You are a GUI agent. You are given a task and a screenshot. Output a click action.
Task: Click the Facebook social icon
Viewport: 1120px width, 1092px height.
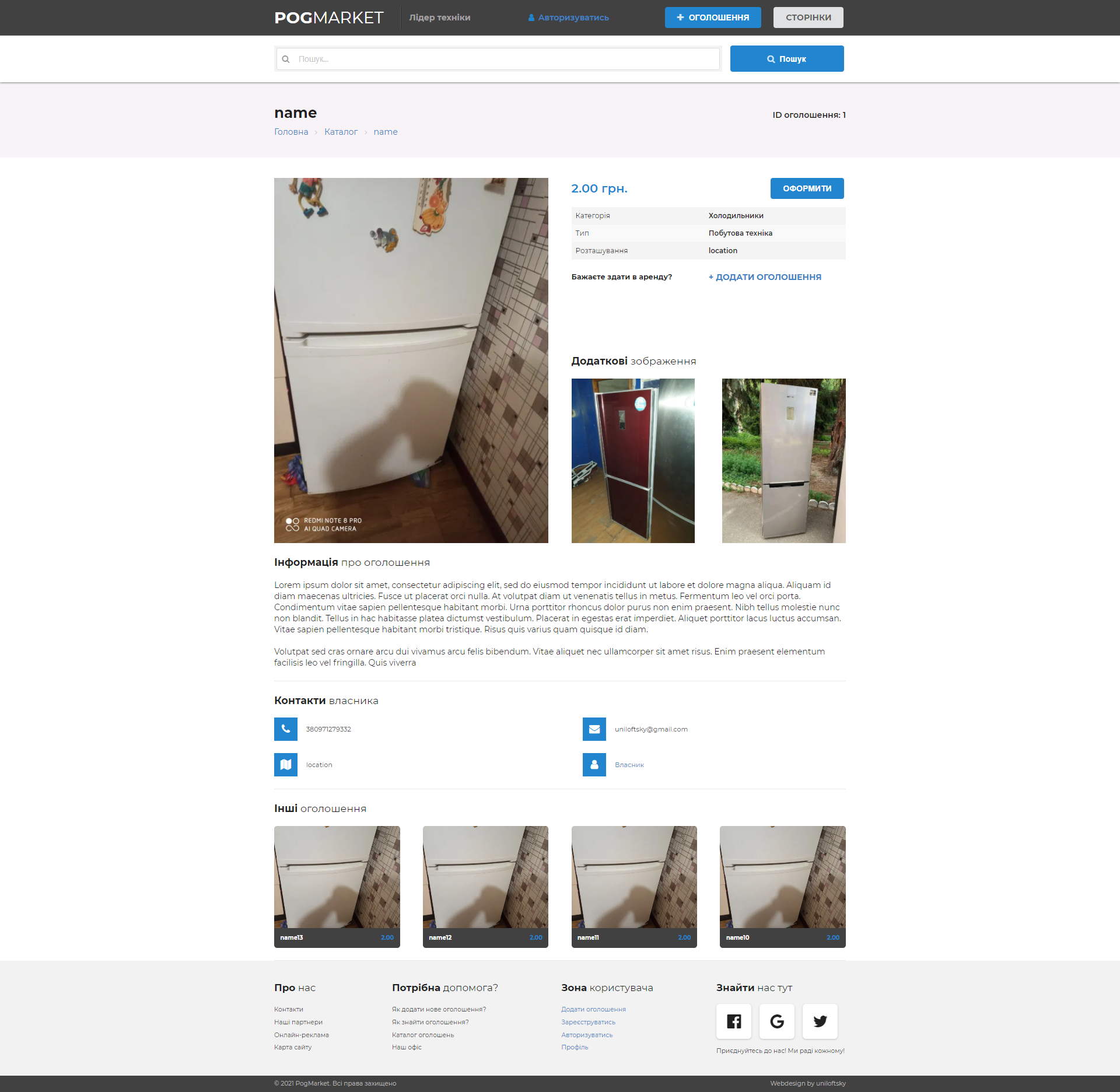point(734,1021)
